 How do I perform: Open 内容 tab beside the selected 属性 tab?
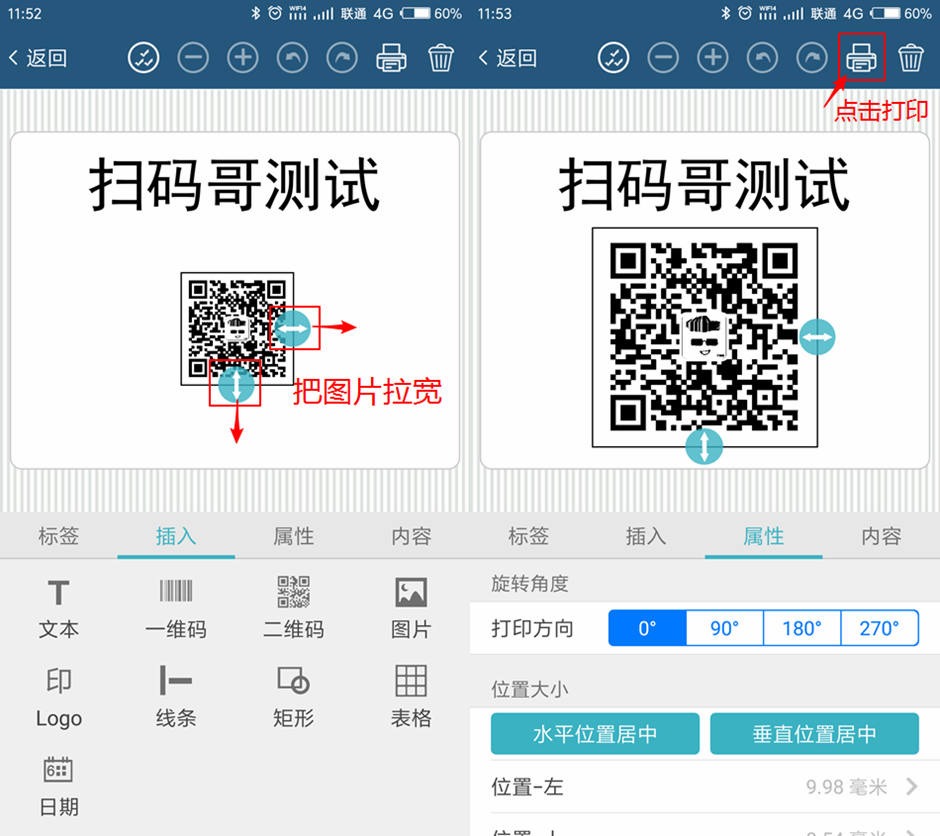[x=881, y=536]
